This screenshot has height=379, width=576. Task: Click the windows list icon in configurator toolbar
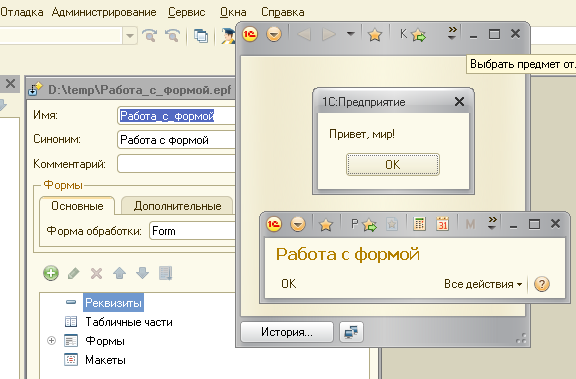coord(201,36)
